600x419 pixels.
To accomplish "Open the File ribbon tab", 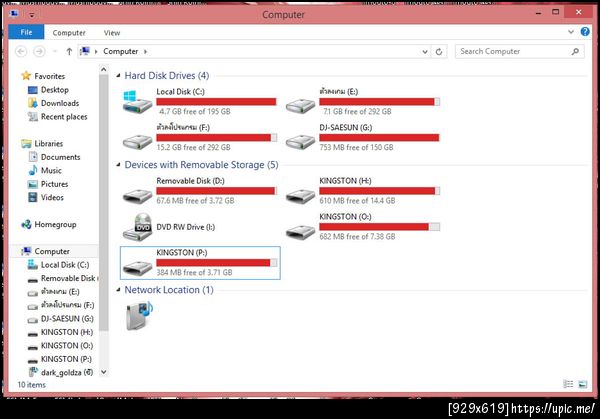I will 26,32.
